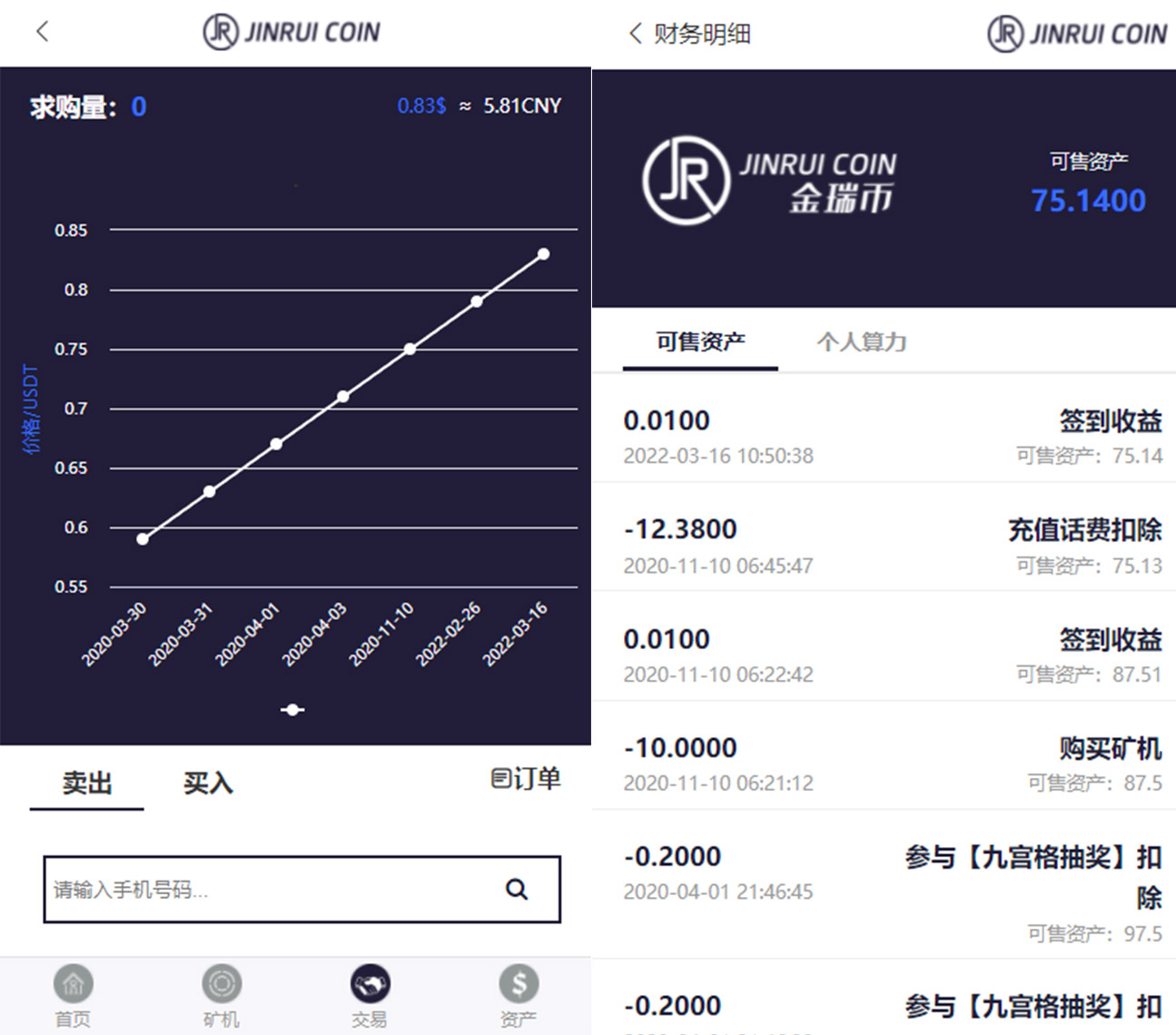This screenshot has height=1035, width=1176.
Task: Click the search magnifier in phone field
Action: tap(517, 889)
